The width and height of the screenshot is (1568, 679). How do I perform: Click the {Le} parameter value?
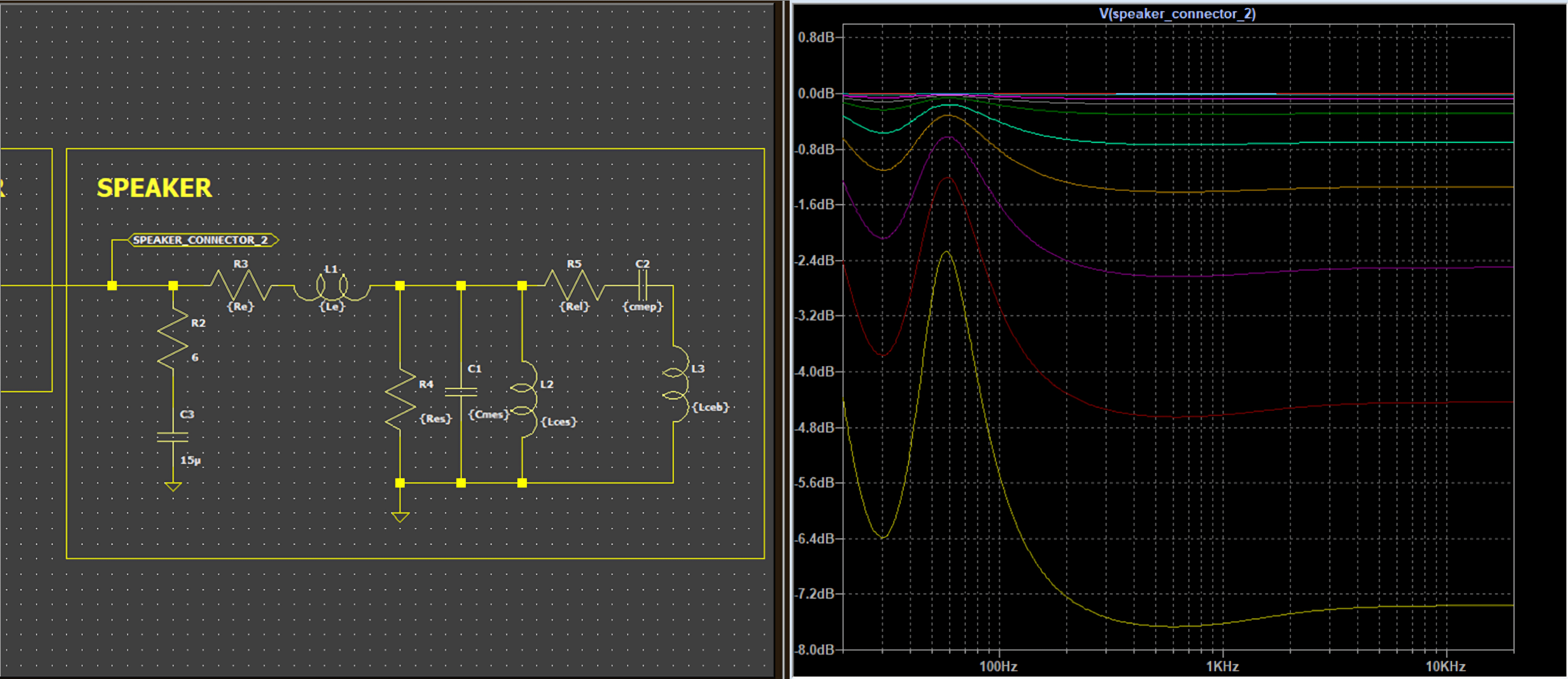point(332,307)
